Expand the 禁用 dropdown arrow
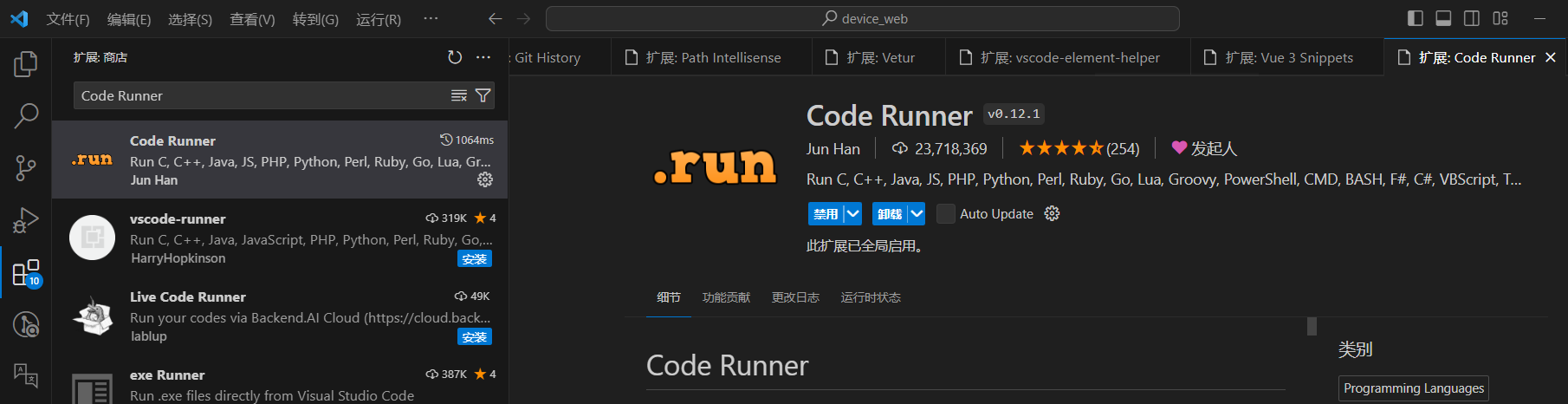 (852, 213)
